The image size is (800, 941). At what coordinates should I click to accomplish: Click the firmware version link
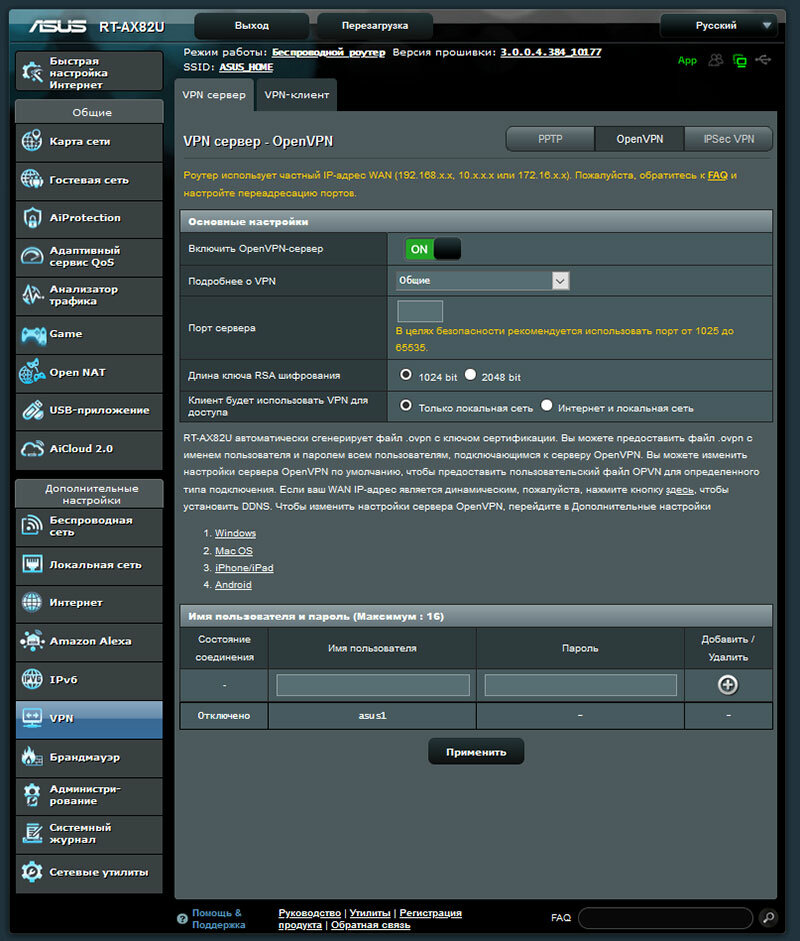[550, 52]
